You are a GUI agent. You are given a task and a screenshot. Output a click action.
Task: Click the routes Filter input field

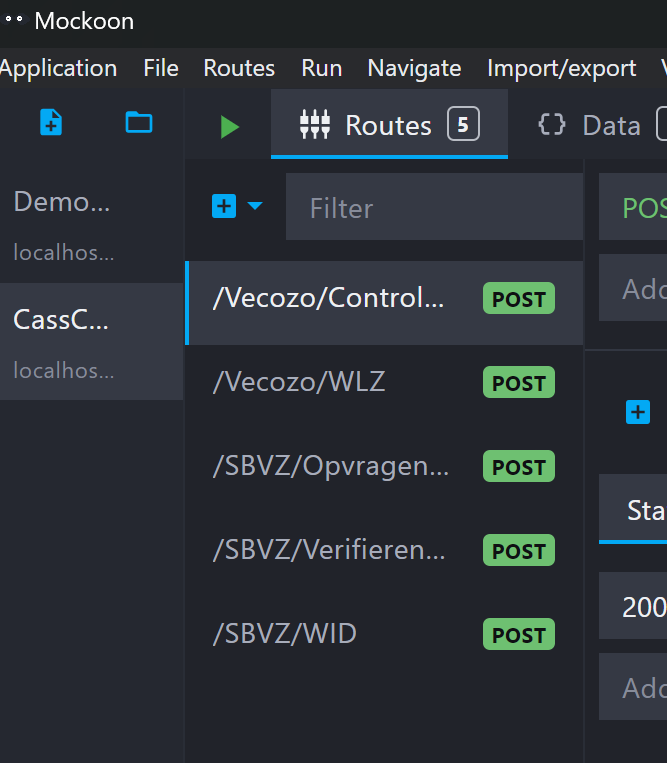pyautogui.click(x=433, y=208)
